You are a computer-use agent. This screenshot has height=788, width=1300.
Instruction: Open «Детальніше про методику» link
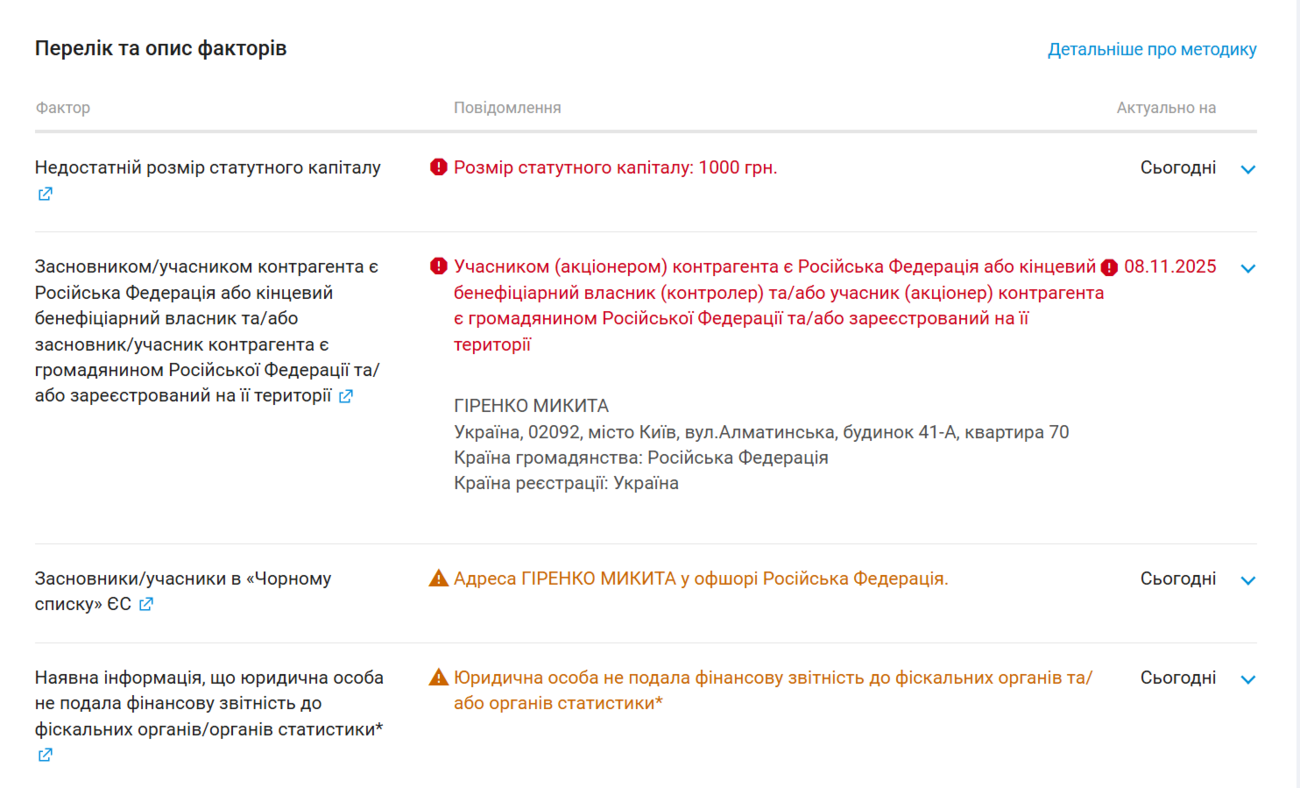click(1152, 49)
